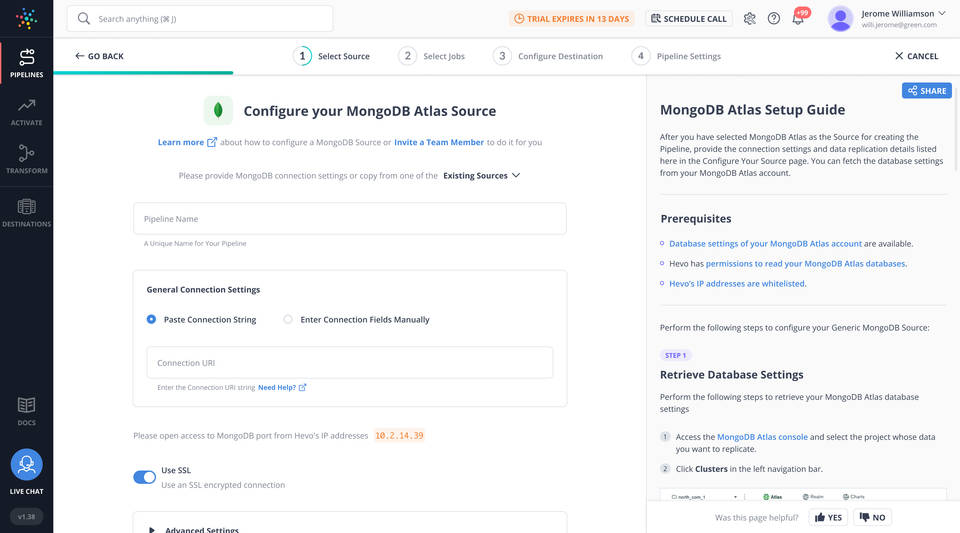Image resolution: width=960 pixels, height=533 pixels.
Task: Open the notifications bell
Action: click(798, 18)
